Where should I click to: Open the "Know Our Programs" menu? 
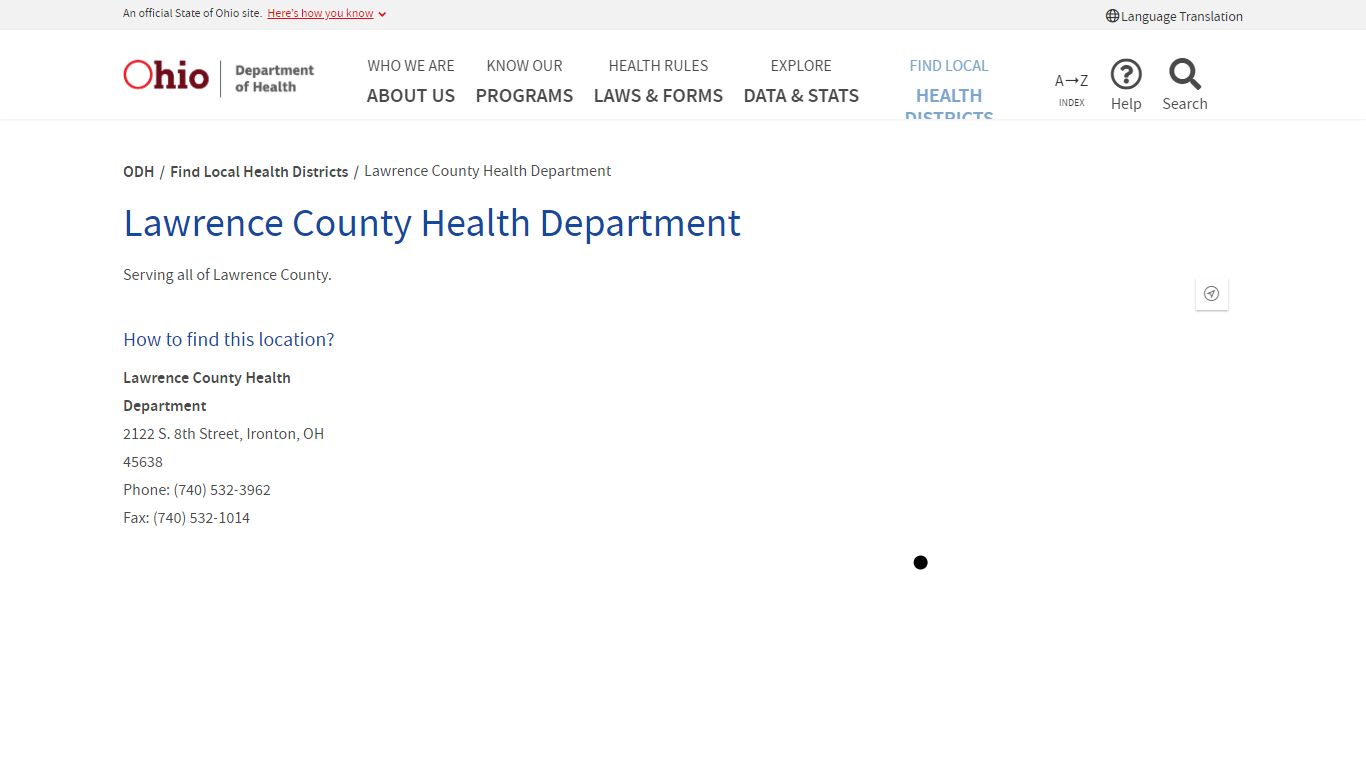524,80
